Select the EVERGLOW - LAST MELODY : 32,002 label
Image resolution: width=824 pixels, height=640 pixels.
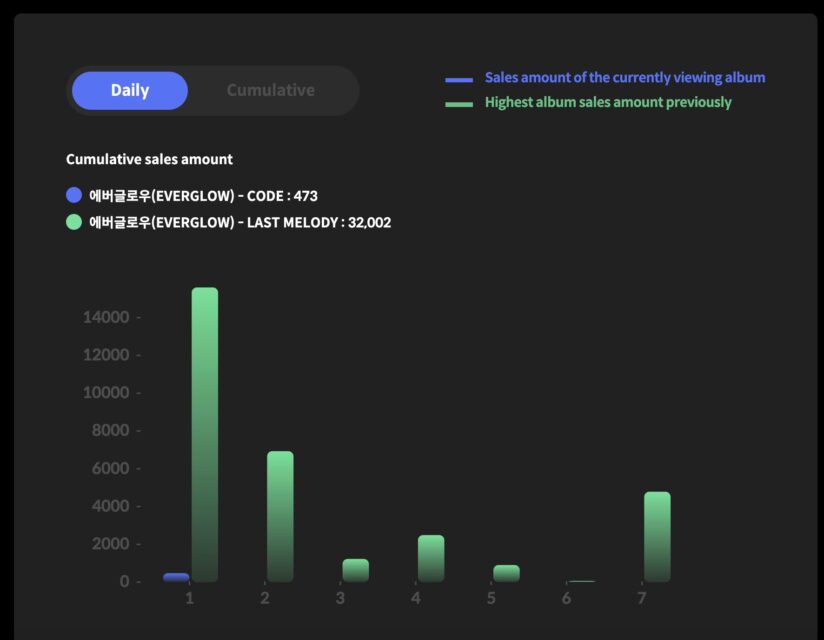[240, 222]
